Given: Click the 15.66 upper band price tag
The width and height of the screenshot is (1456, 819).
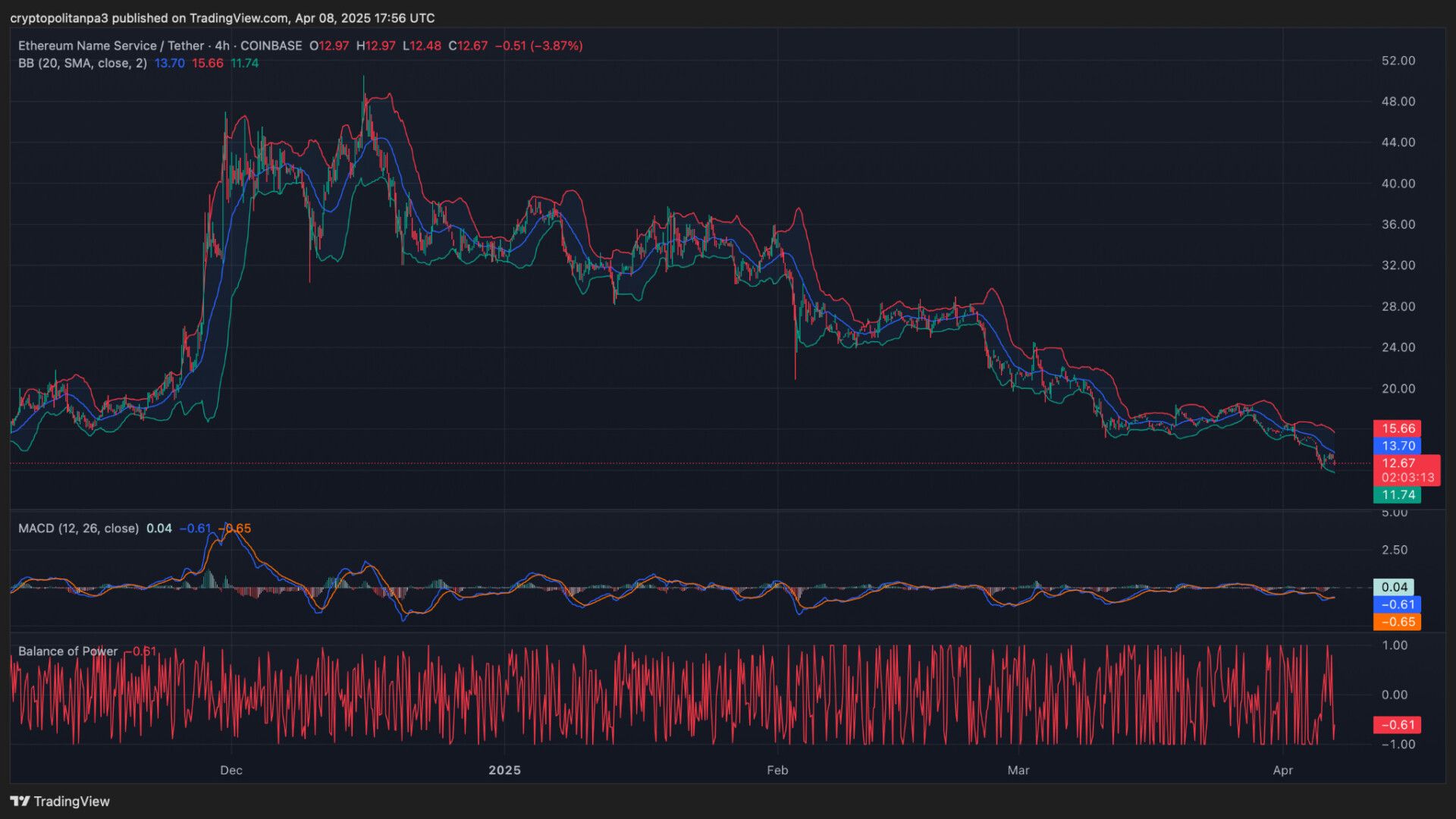Looking at the screenshot, I should [1398, 428].
